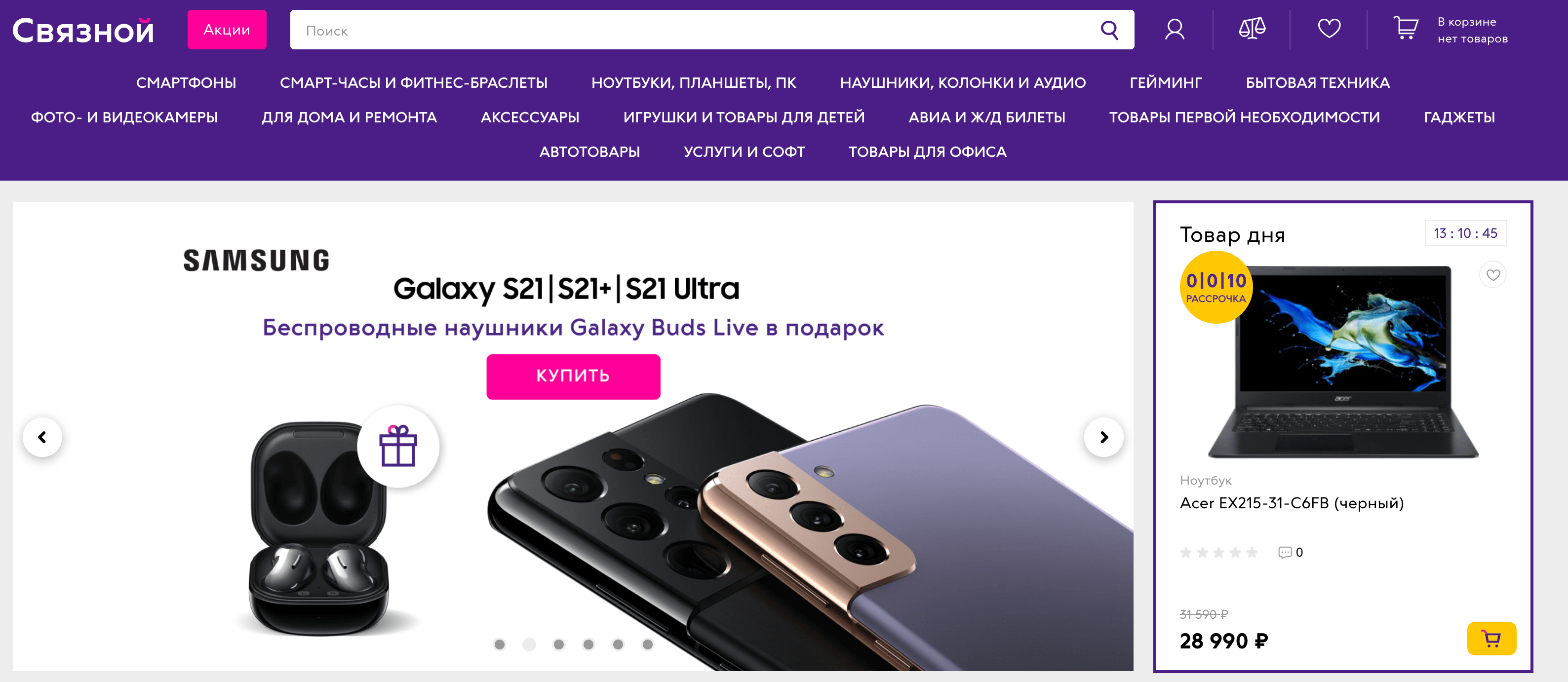Select the first carousel dot indicator
The image size is (1568, 682).
(500, 644)
